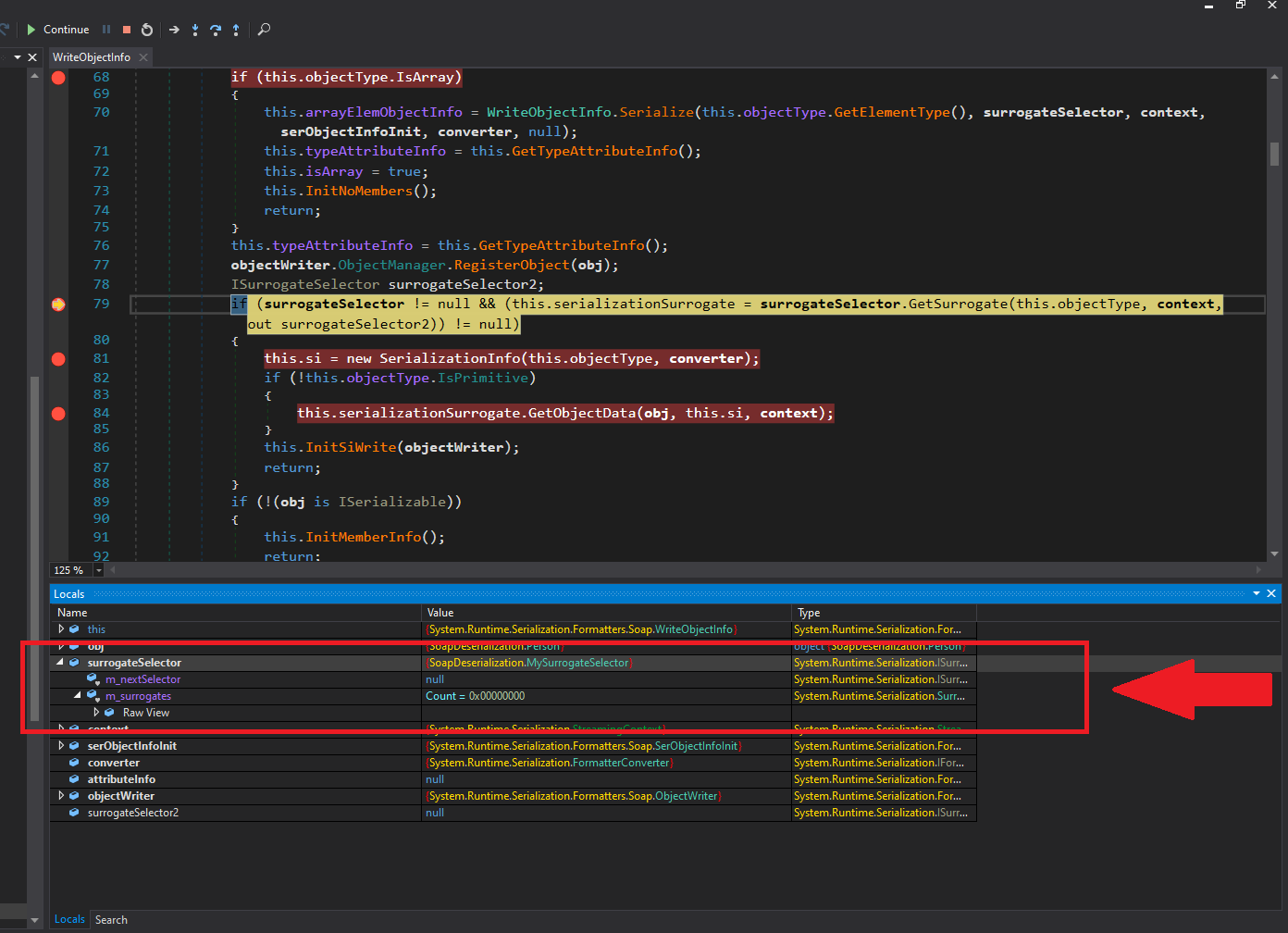Image resolution: width=1288 pixels, height=933 pixels.
Task: Select the FormatterConverter value of converter
Action: [x=606, y=763]
